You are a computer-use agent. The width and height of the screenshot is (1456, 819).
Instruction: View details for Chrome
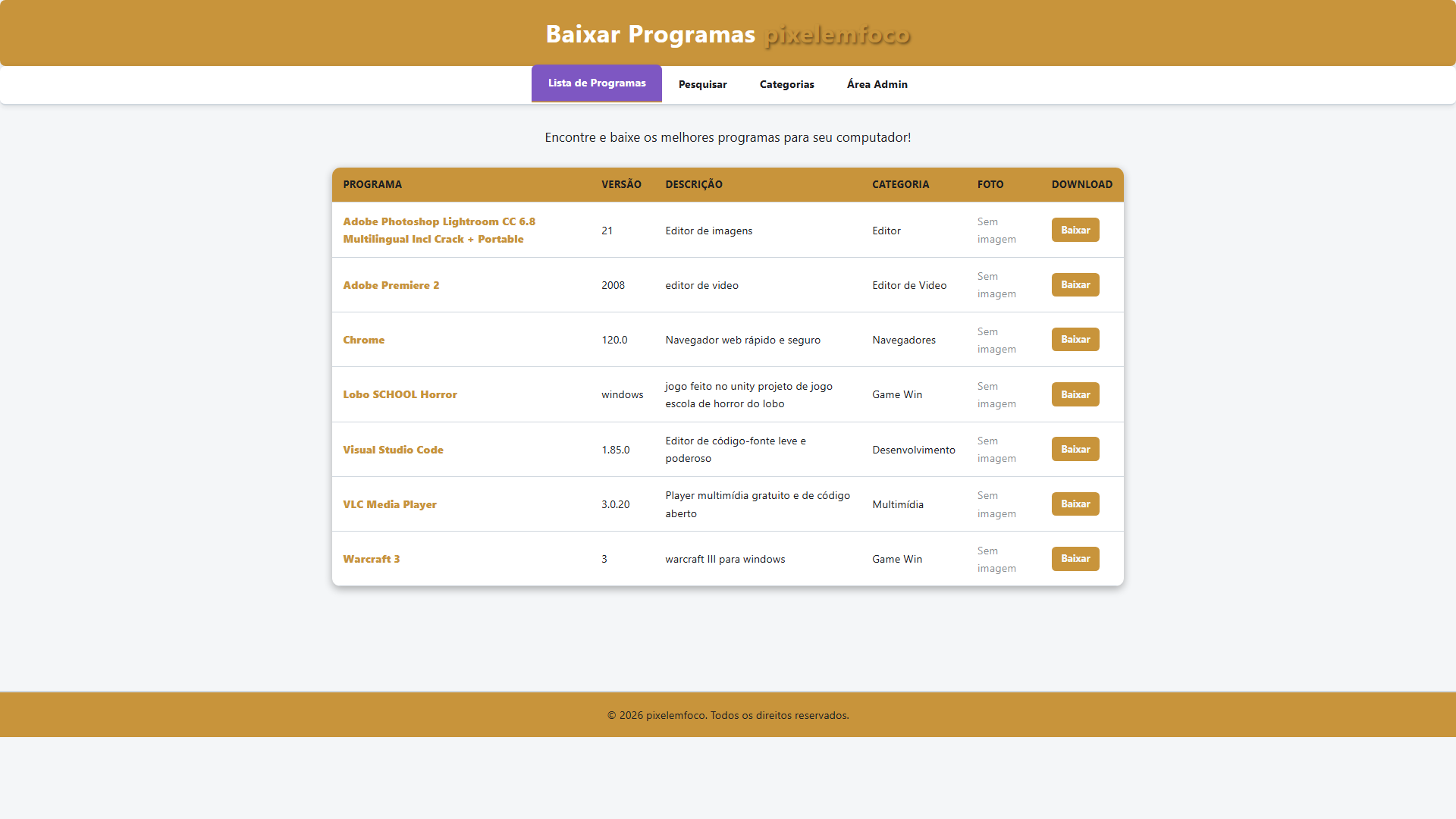click(363, 340)
